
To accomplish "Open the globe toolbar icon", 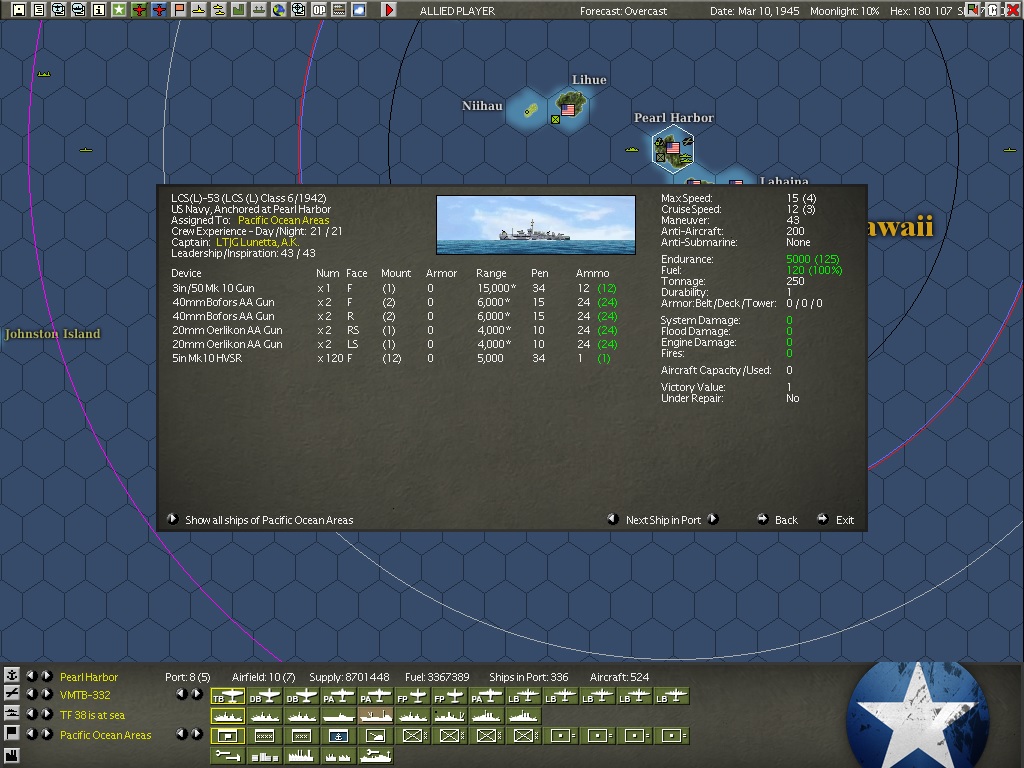I will click(279, 10).
